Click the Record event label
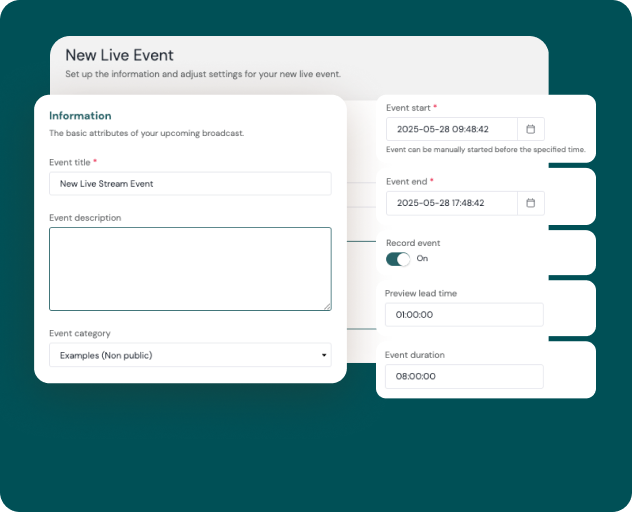Screen dimensions: 632x512 (x=413, y=243)
